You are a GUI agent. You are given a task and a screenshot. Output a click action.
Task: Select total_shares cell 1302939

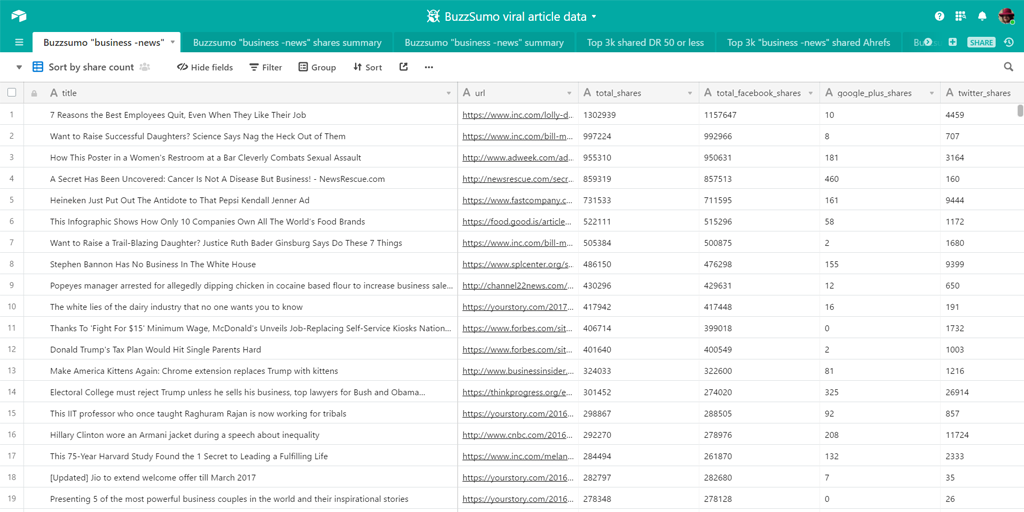639,114
